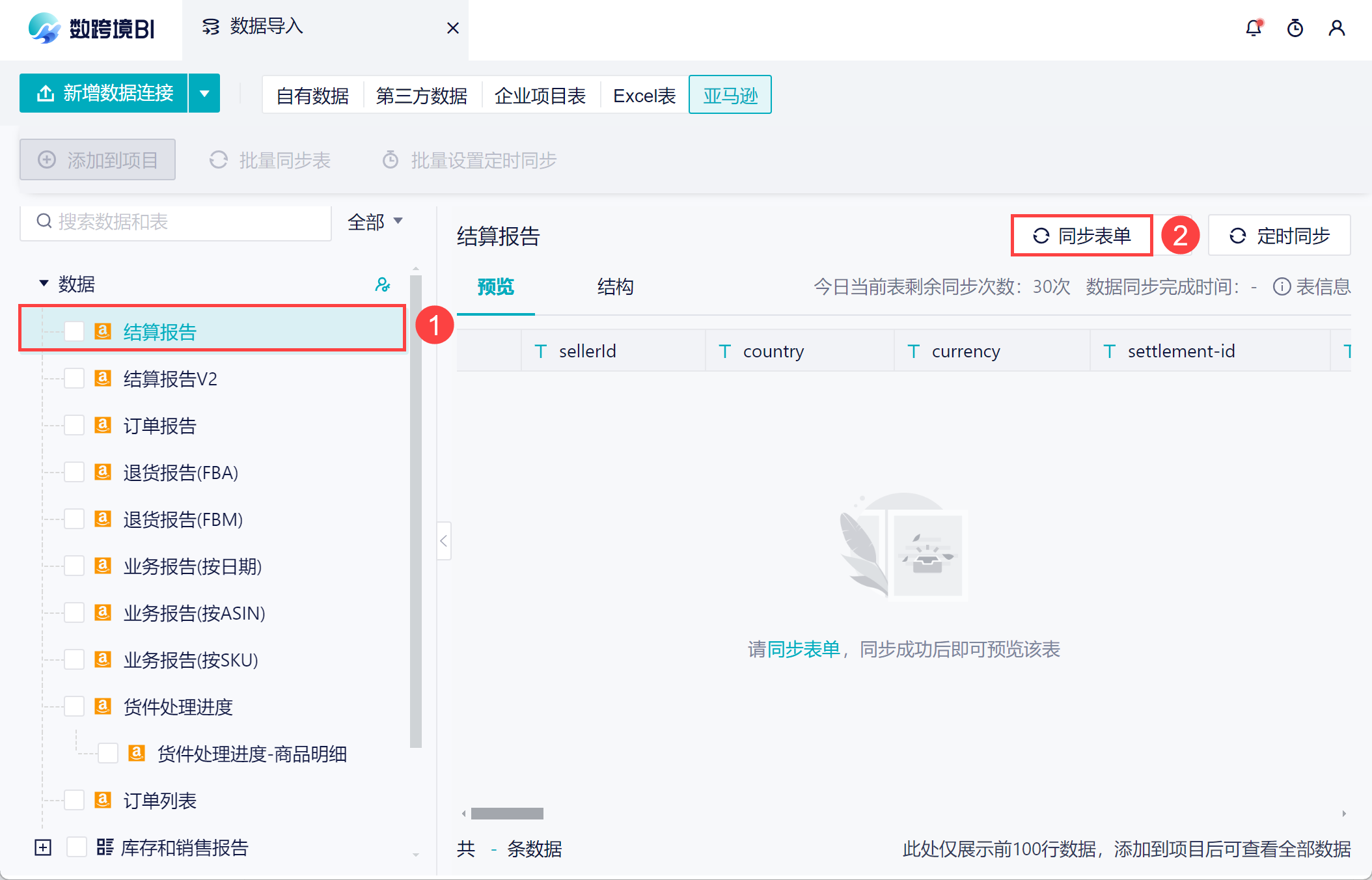Expand the 库存和销售报告 tree node

click(x=43, y=847)
